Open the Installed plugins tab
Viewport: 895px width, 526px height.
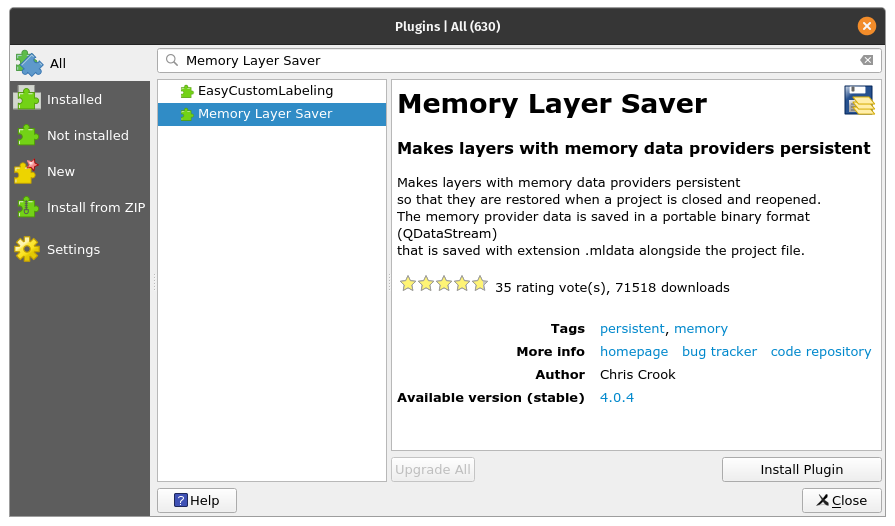click(x=80, y=99)
